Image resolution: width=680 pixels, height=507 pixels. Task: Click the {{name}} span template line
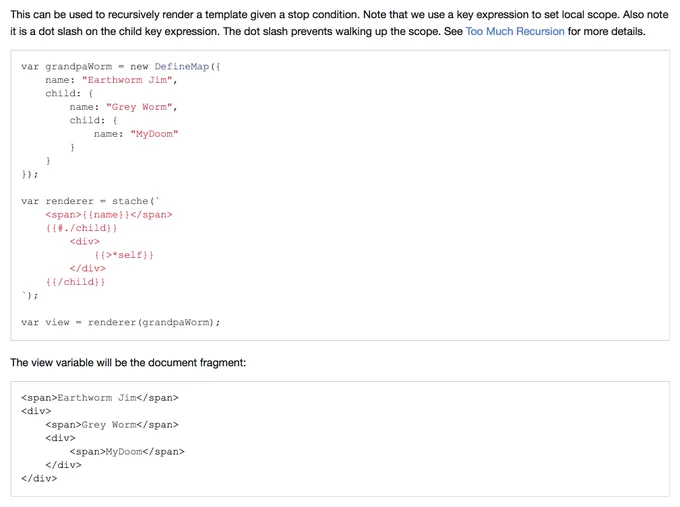[x=109, y=214]
